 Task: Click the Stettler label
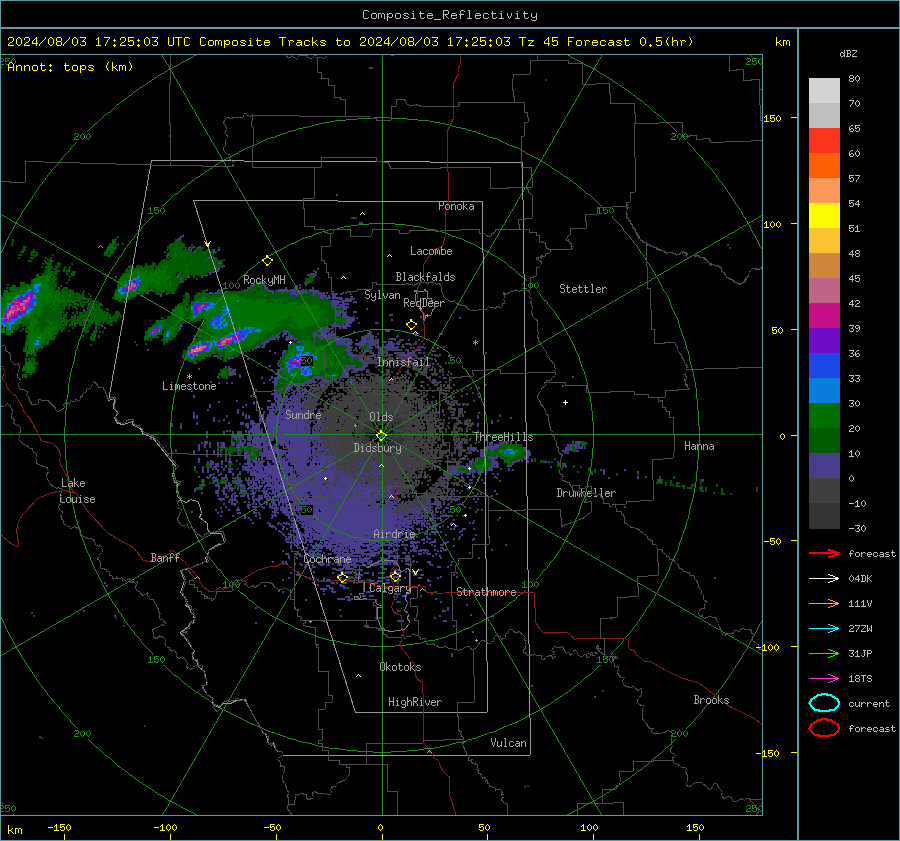[x=583, y=289]
